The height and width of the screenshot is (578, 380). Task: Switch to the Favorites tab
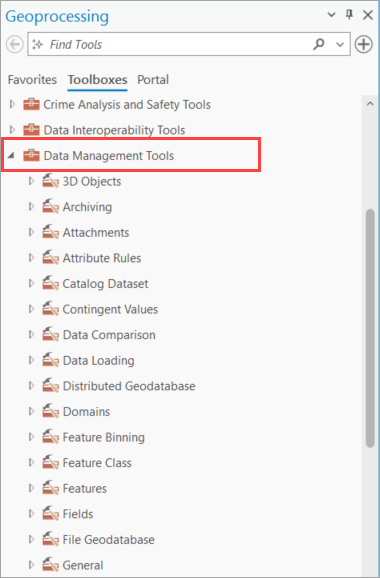tap(32, 80)
